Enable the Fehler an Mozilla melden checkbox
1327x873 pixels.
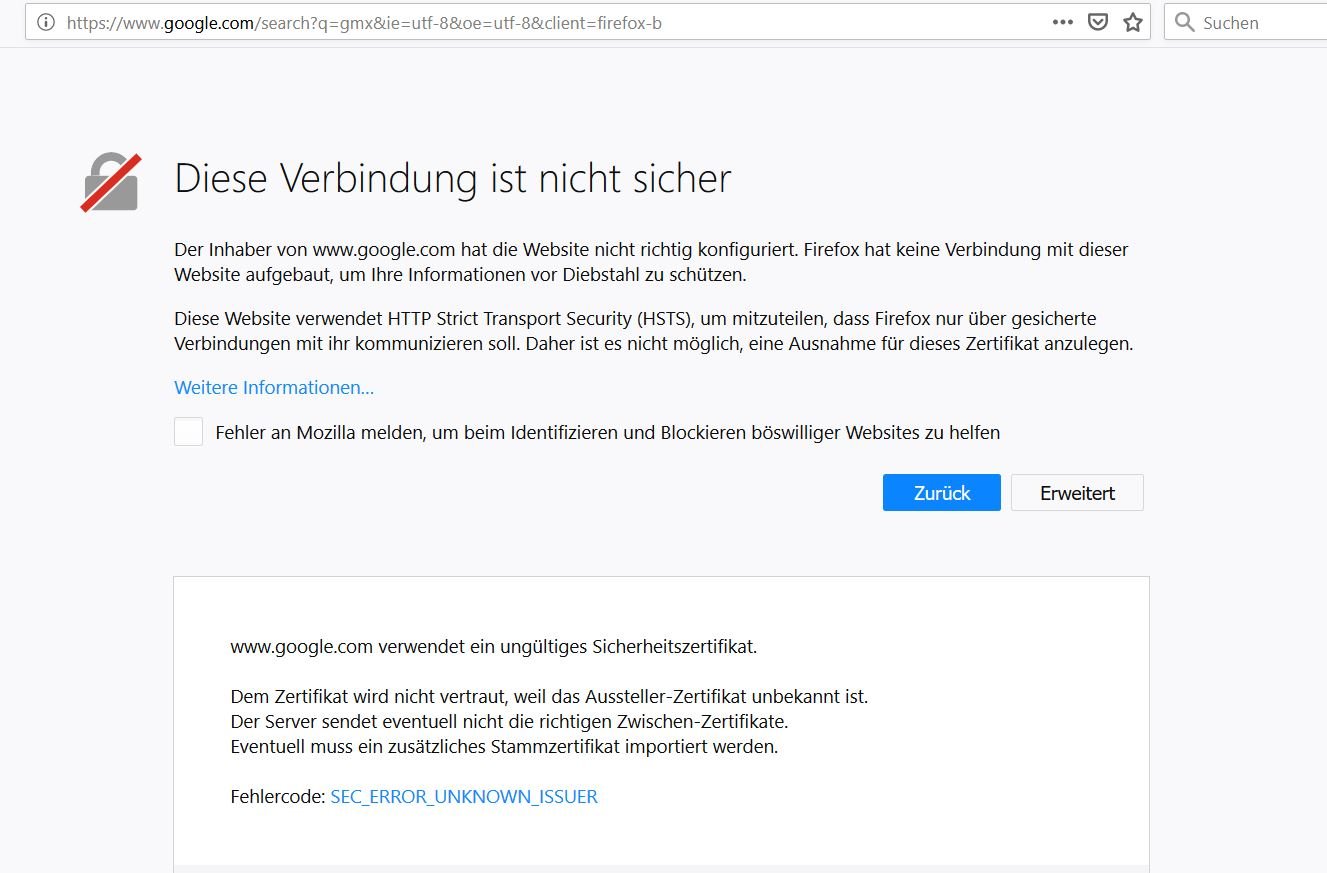[x=188, y=432]
